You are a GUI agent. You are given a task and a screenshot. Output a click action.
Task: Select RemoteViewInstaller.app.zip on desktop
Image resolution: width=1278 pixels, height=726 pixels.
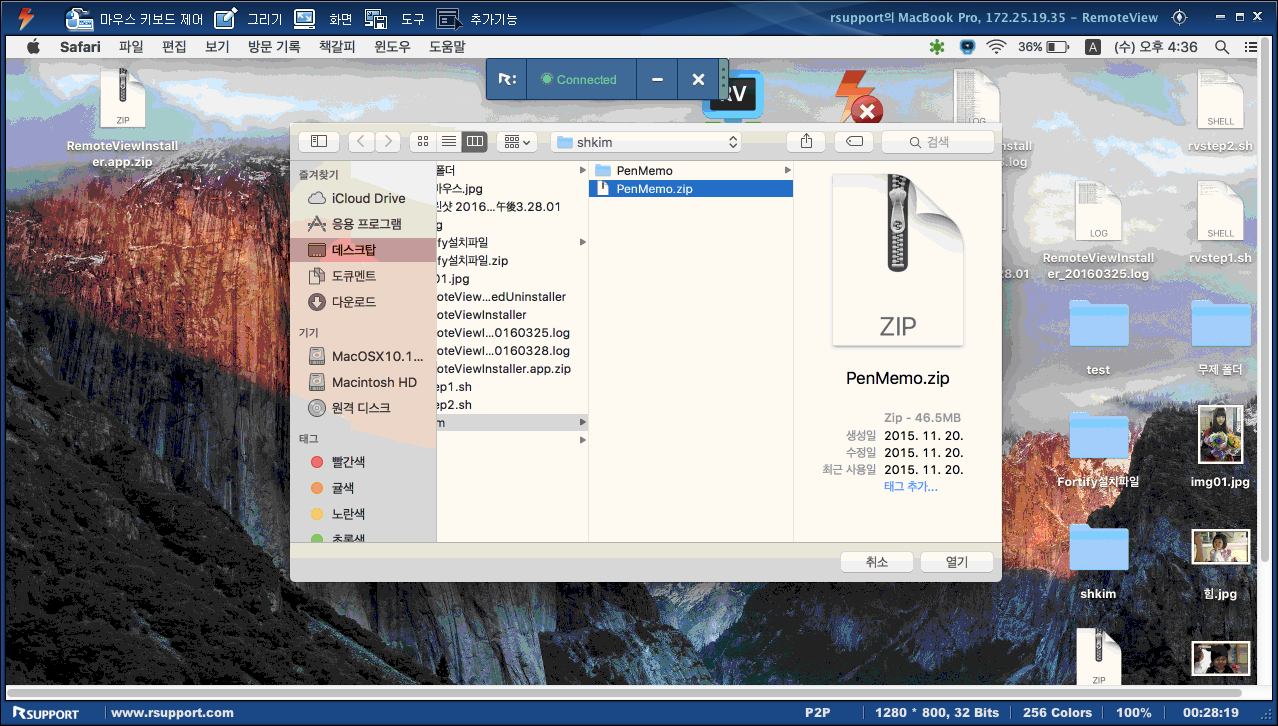pos(122,118)
